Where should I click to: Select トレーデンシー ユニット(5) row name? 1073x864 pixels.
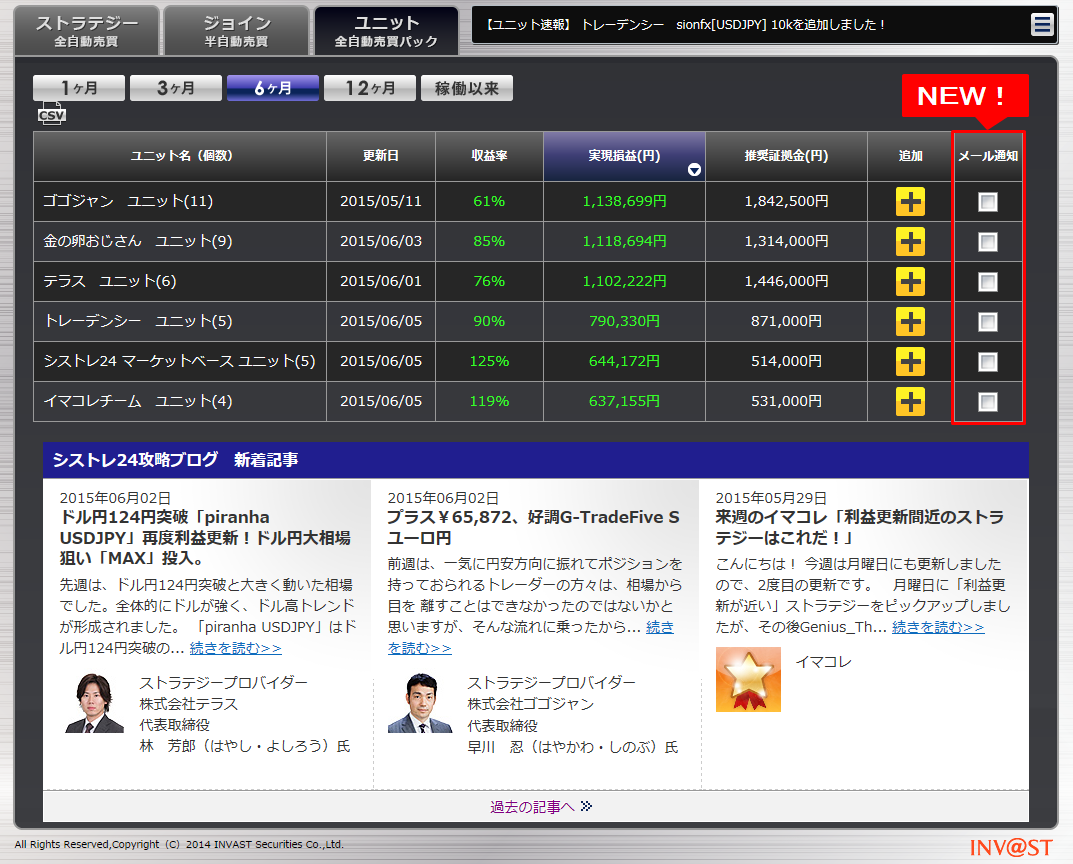tap(138, 321)
